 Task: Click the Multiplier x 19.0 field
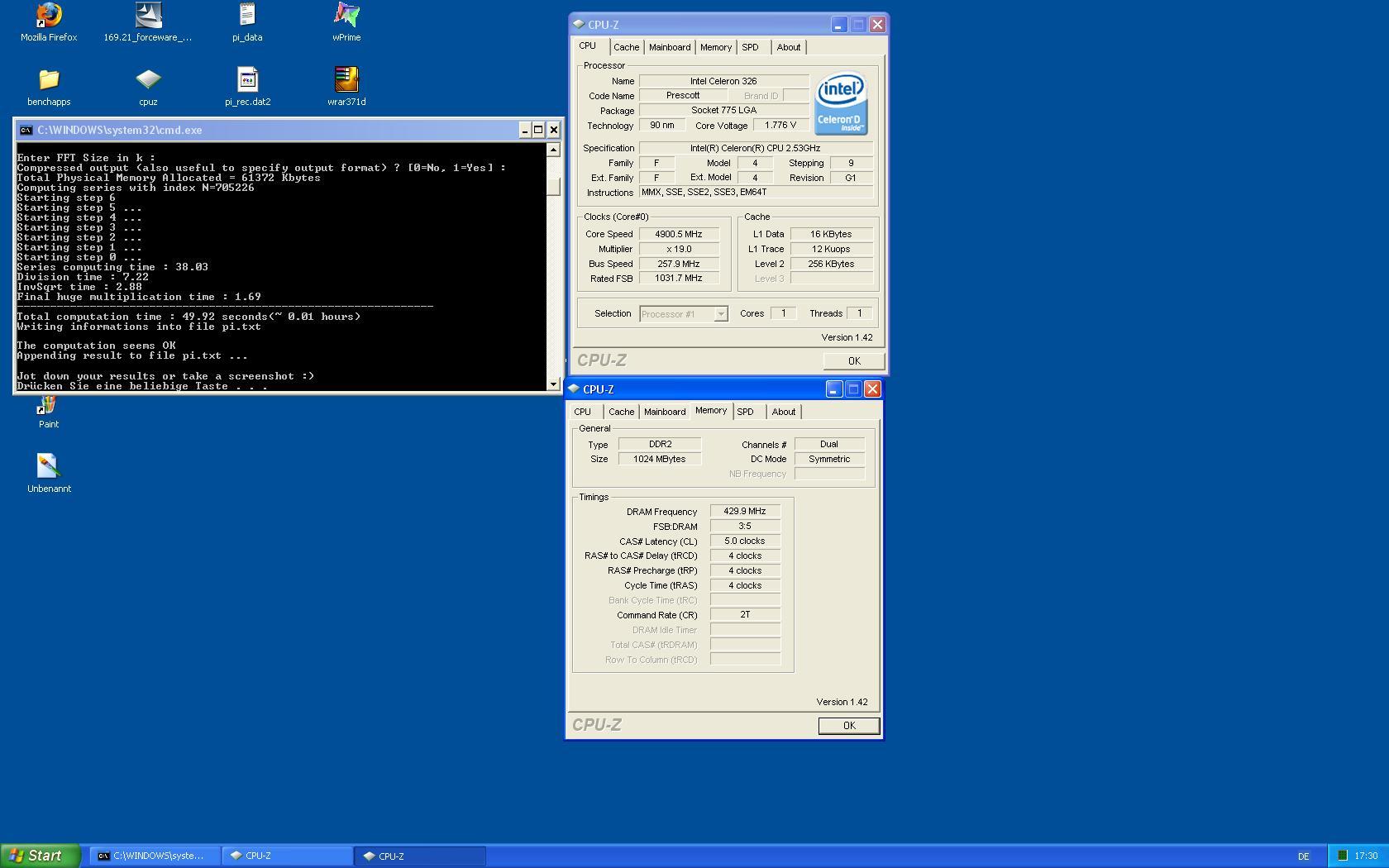(x=679, y=249)
